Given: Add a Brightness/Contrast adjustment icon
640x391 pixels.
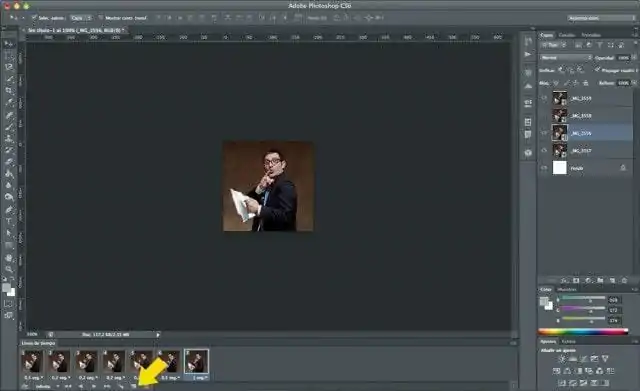Looking at the screenshot, I should point(562,359).
